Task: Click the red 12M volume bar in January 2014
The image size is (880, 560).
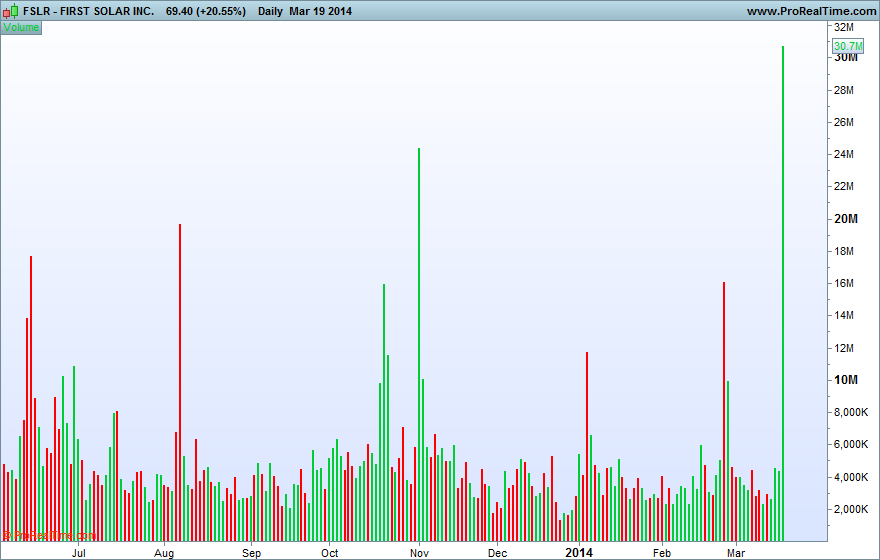Action: 587,446
